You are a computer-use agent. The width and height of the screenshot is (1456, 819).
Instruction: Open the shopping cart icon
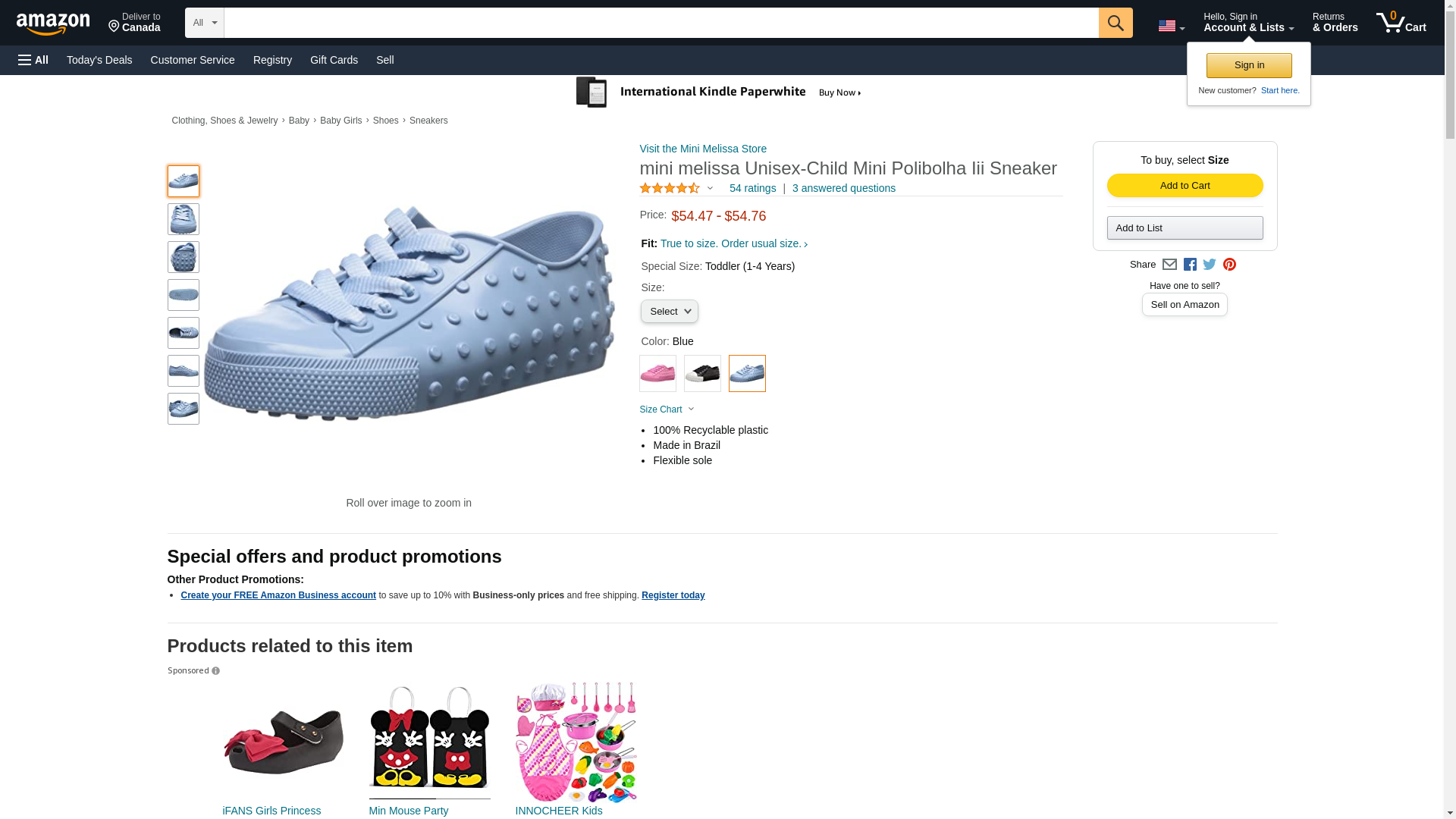(x=1400, y=23)
